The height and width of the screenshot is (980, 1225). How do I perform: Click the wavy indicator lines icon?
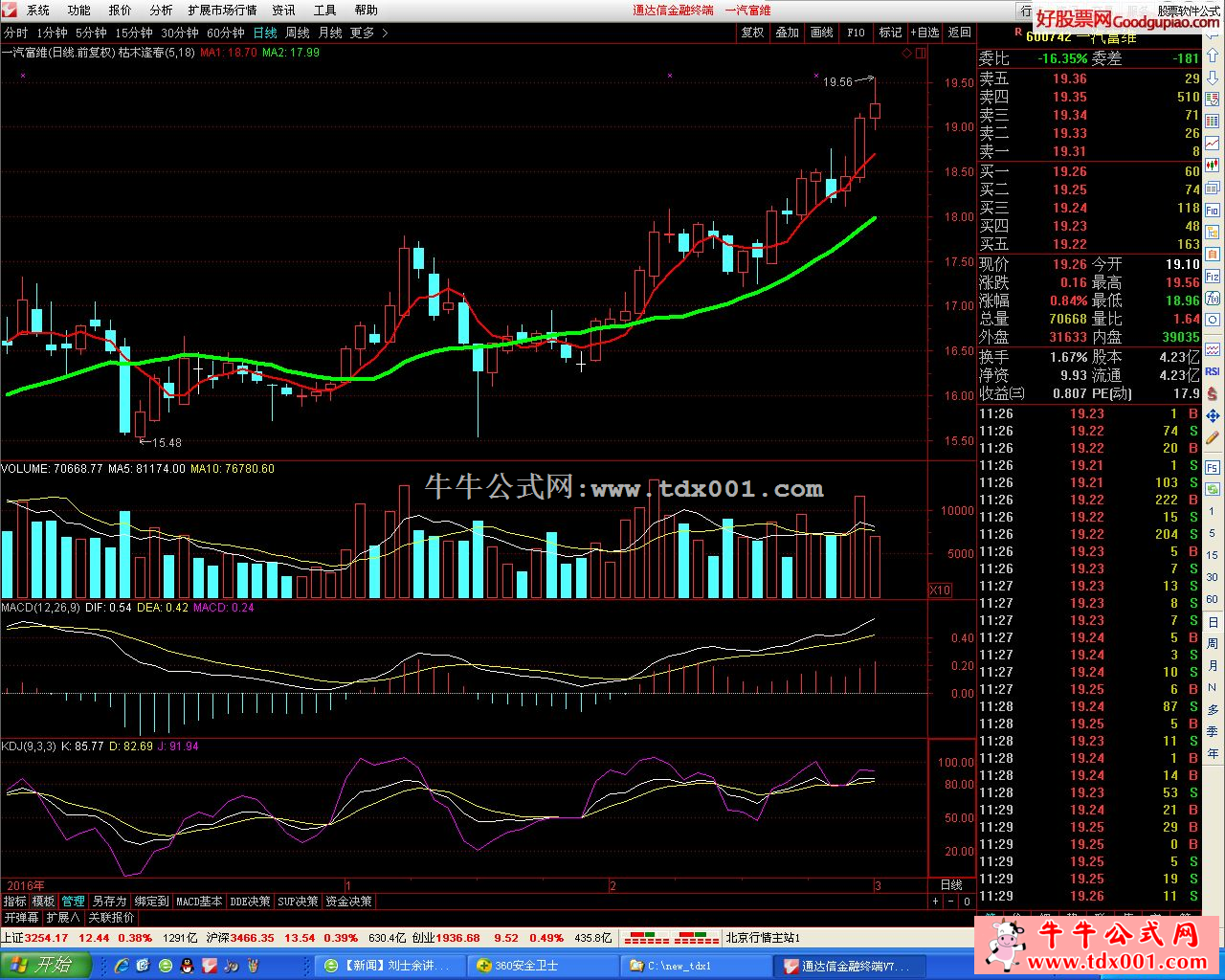coord(1213,350)
